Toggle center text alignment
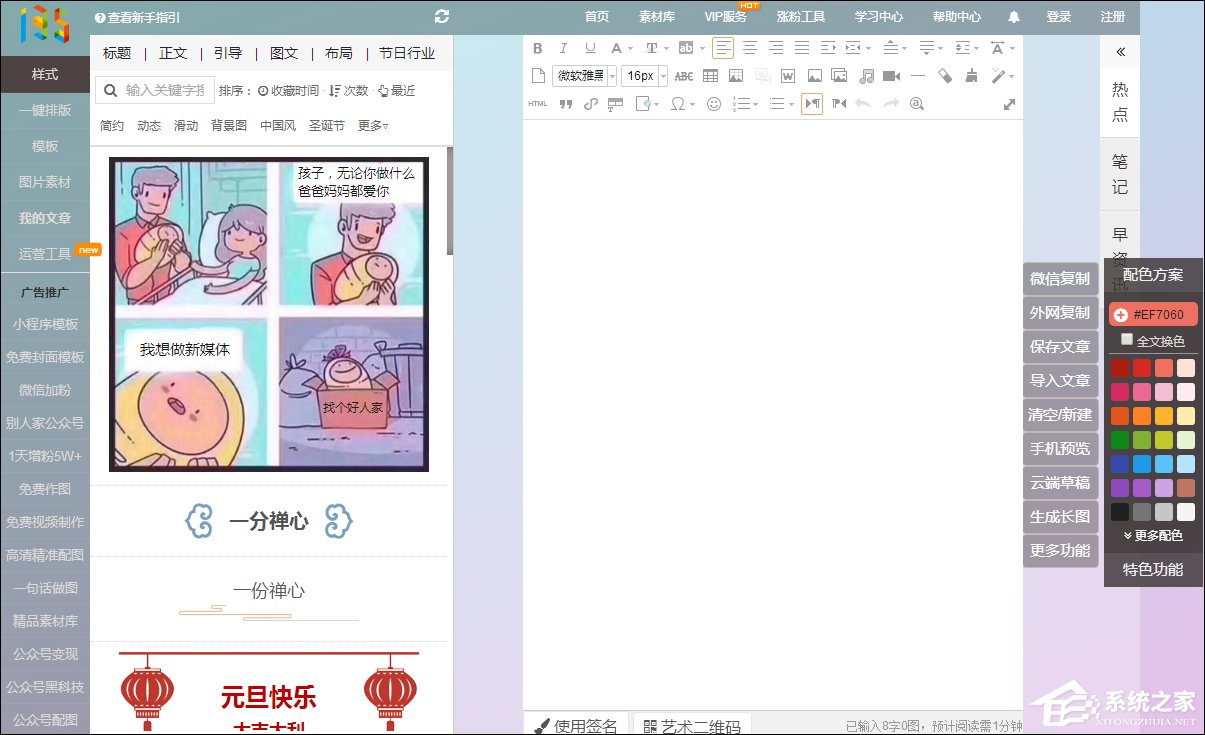The height and width of the screenshot is (735, 1205). (x=750, y=48)
